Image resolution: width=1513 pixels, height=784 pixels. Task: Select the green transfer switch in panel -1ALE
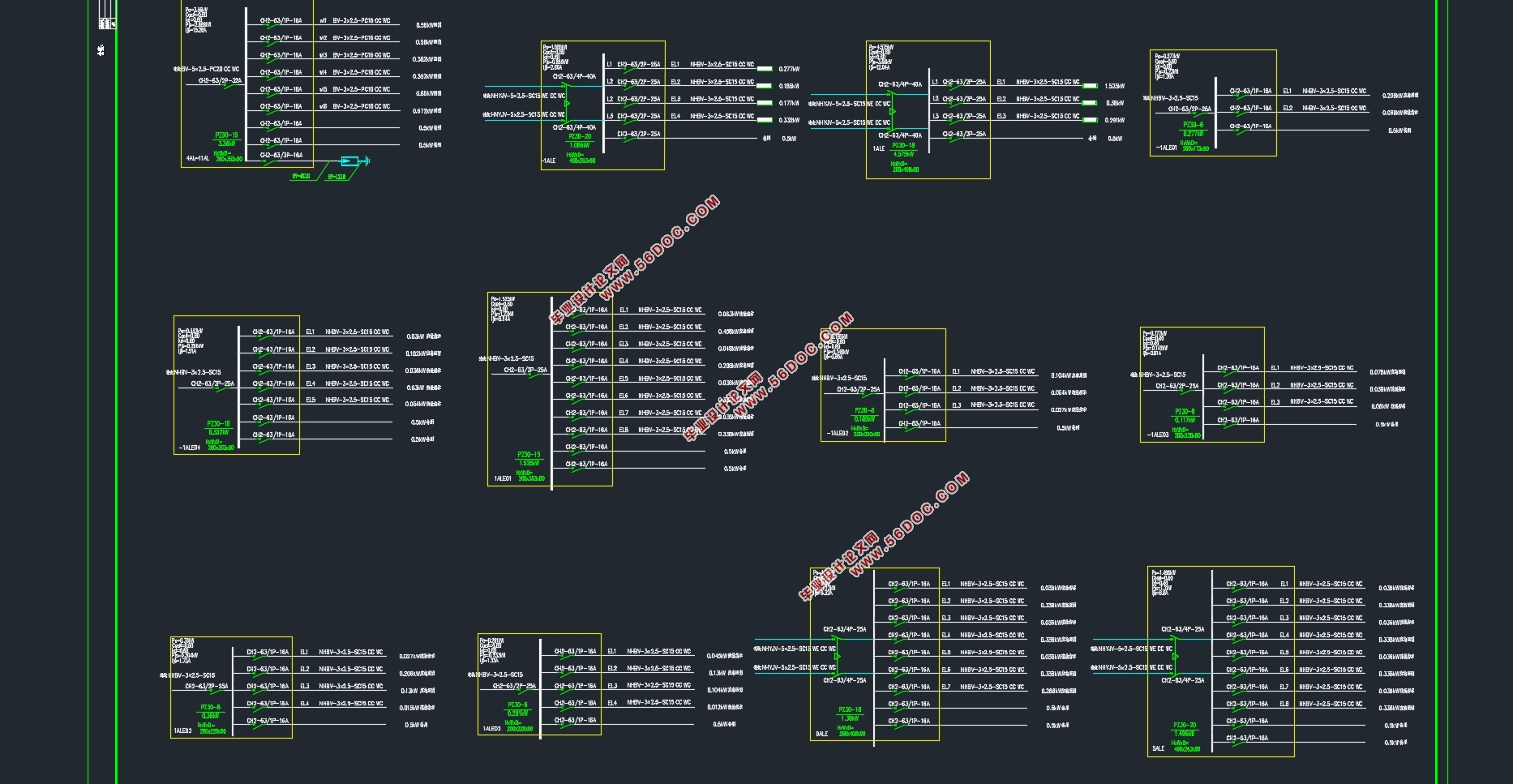click(x=567, y=103)
